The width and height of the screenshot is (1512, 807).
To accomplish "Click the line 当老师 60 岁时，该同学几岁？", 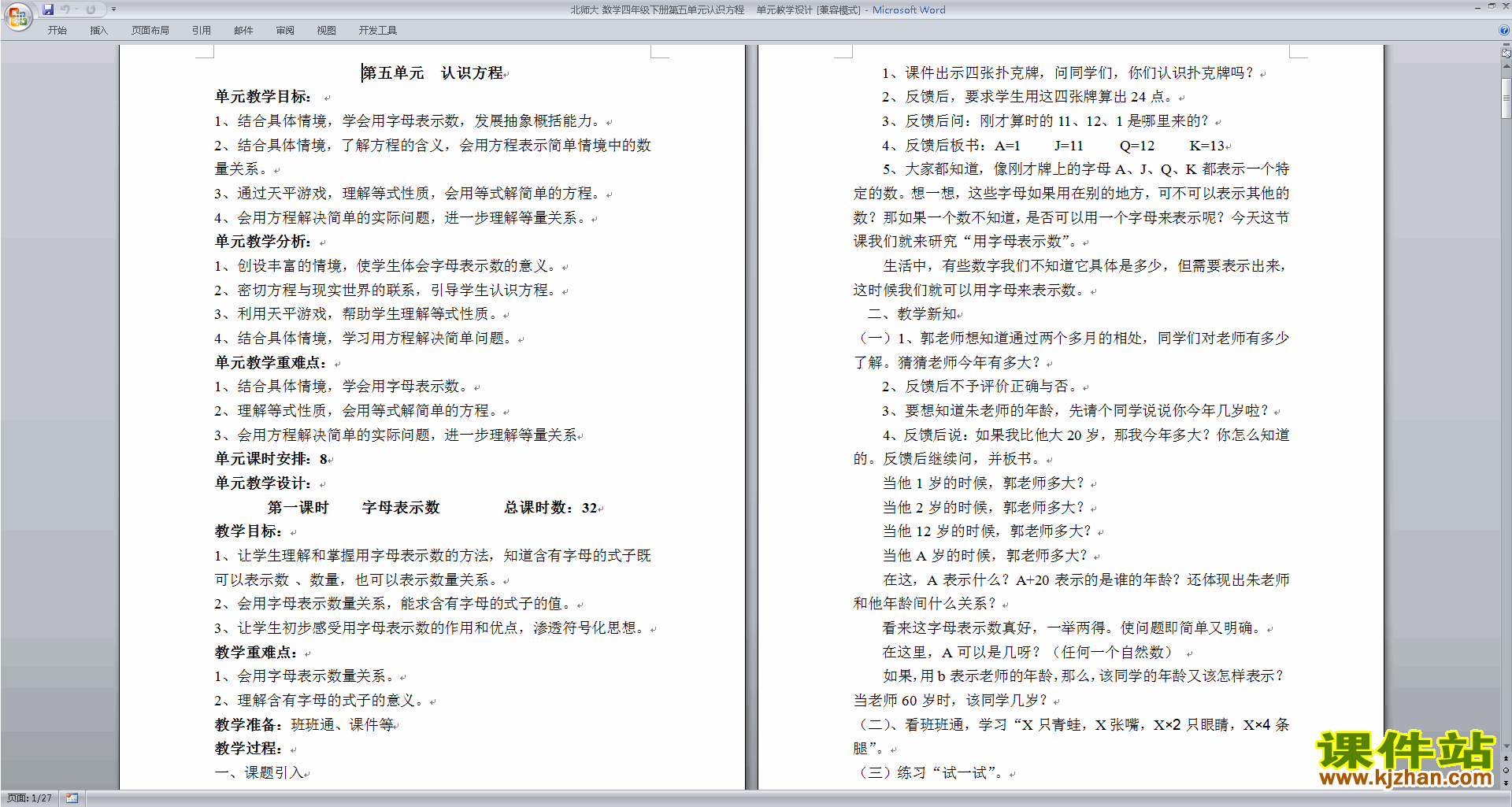I will point(951,701).
